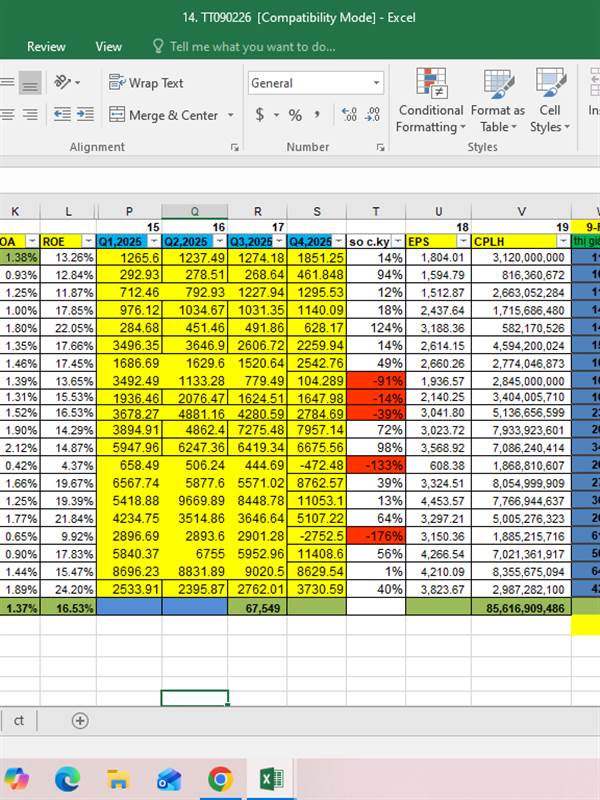Click the Tell me what you want box
Viewport: 600px width, 800px height.
pyautogui.click(x=244, y=46)
